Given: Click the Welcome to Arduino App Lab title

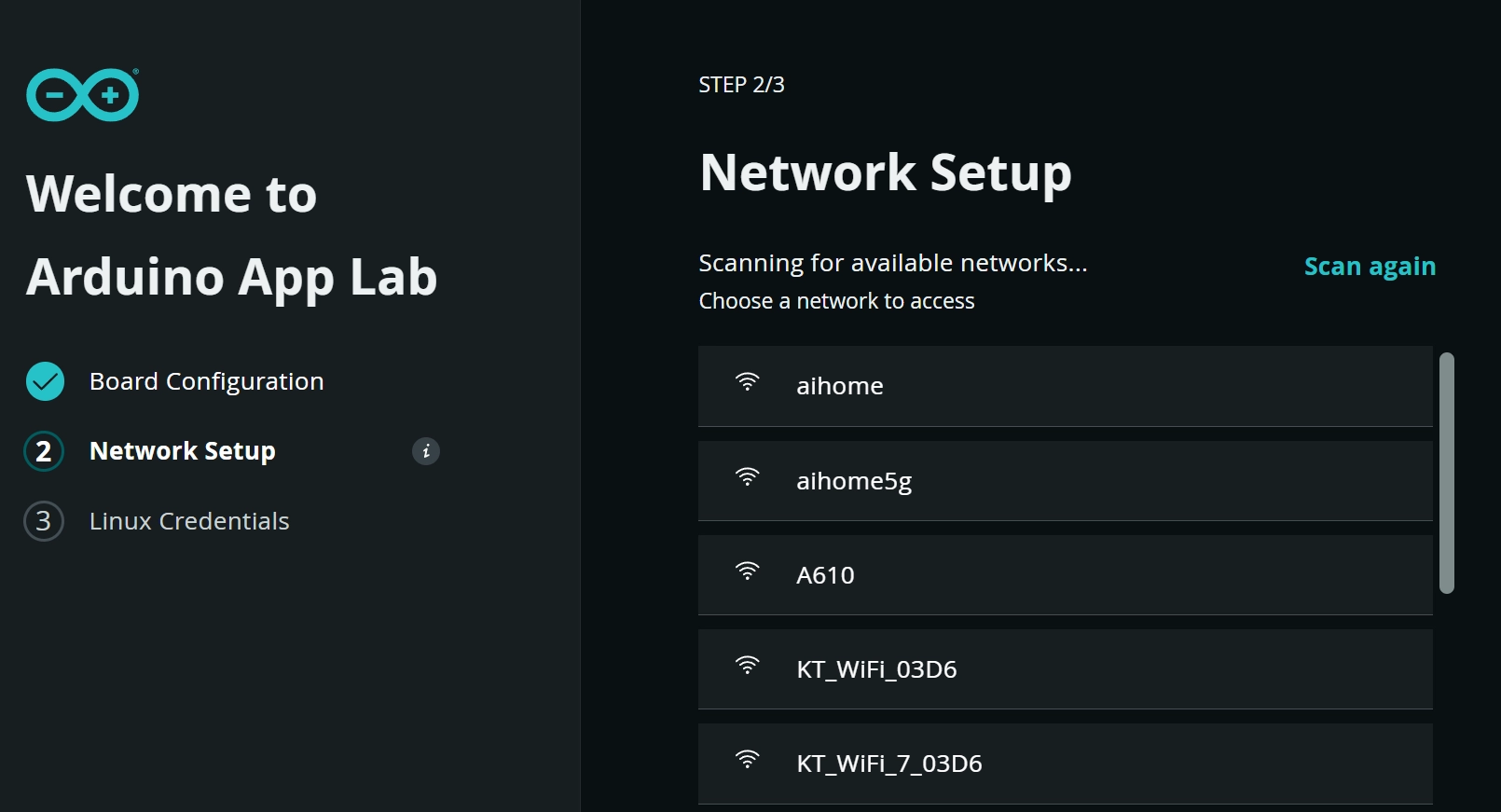Looking at the screenshot, I should 232,236.
